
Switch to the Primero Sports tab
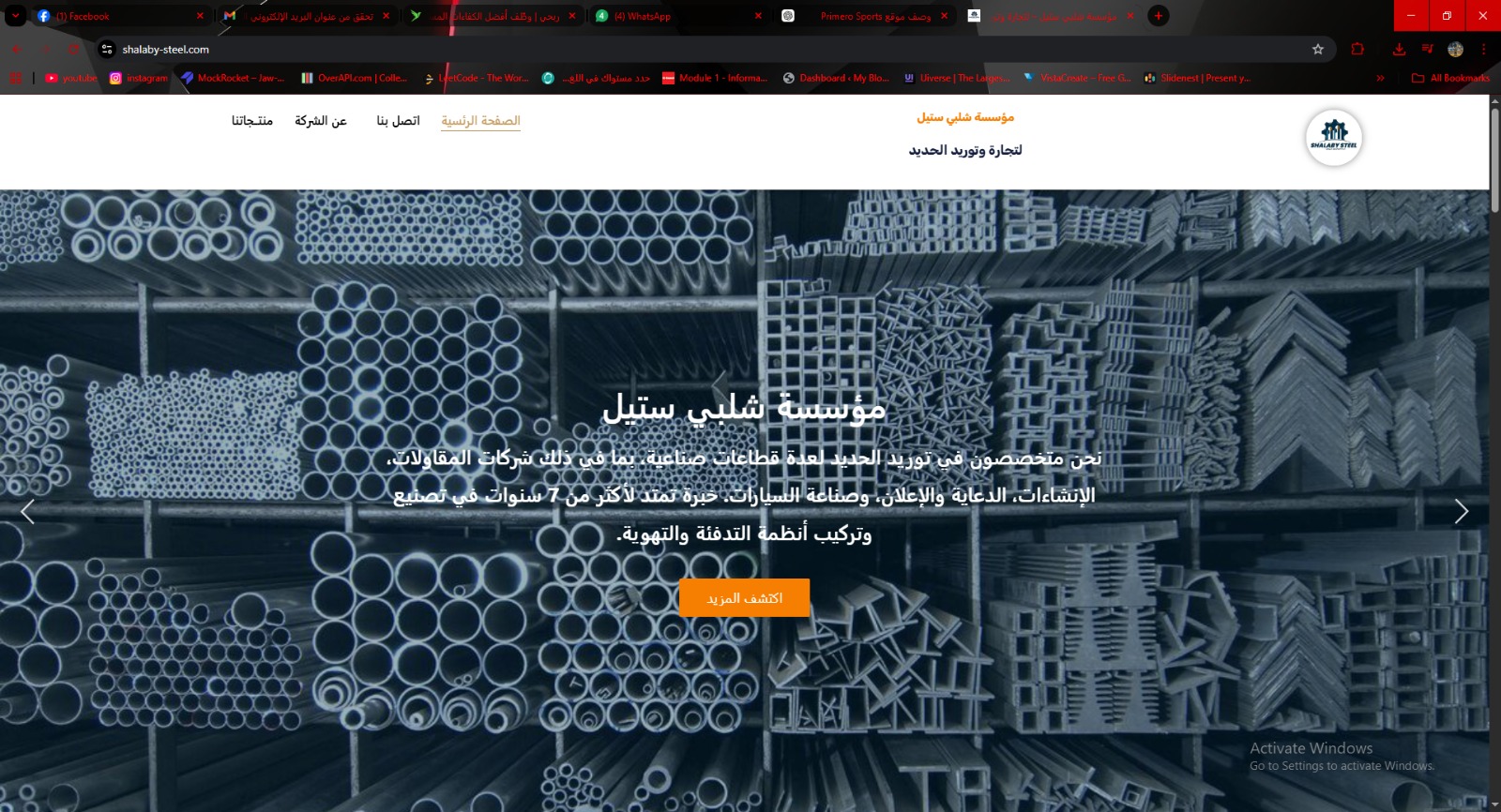[x=865, y=16]
